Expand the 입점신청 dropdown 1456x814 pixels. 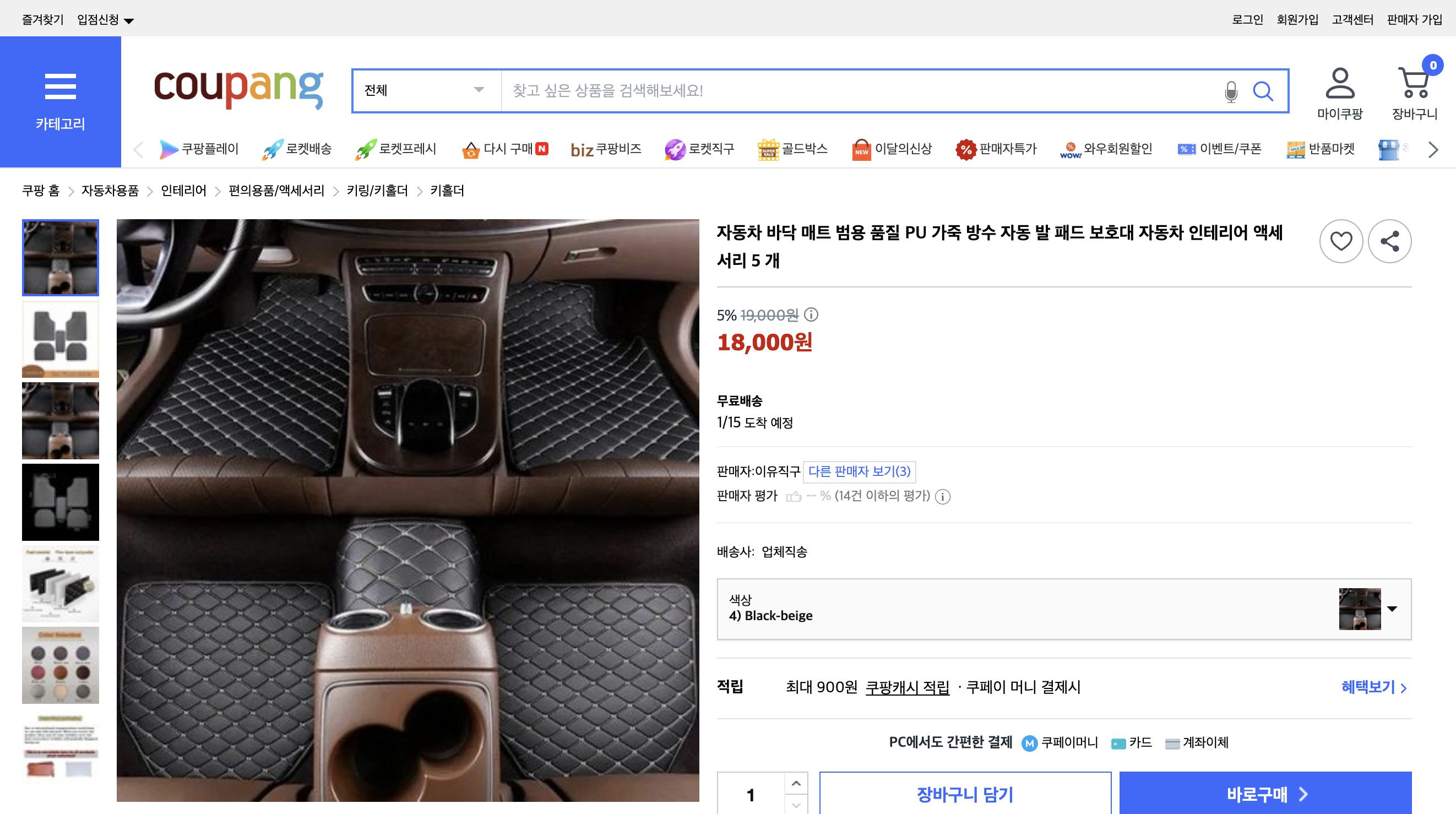(x=105, y=18)
